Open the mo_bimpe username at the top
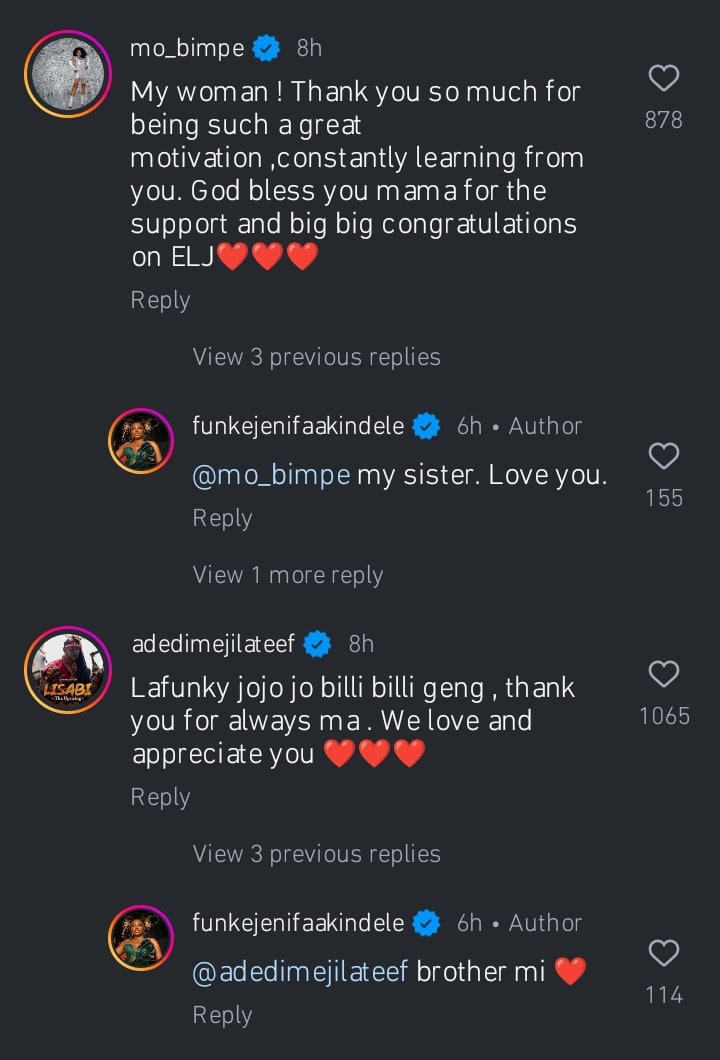 pos(187,47)
